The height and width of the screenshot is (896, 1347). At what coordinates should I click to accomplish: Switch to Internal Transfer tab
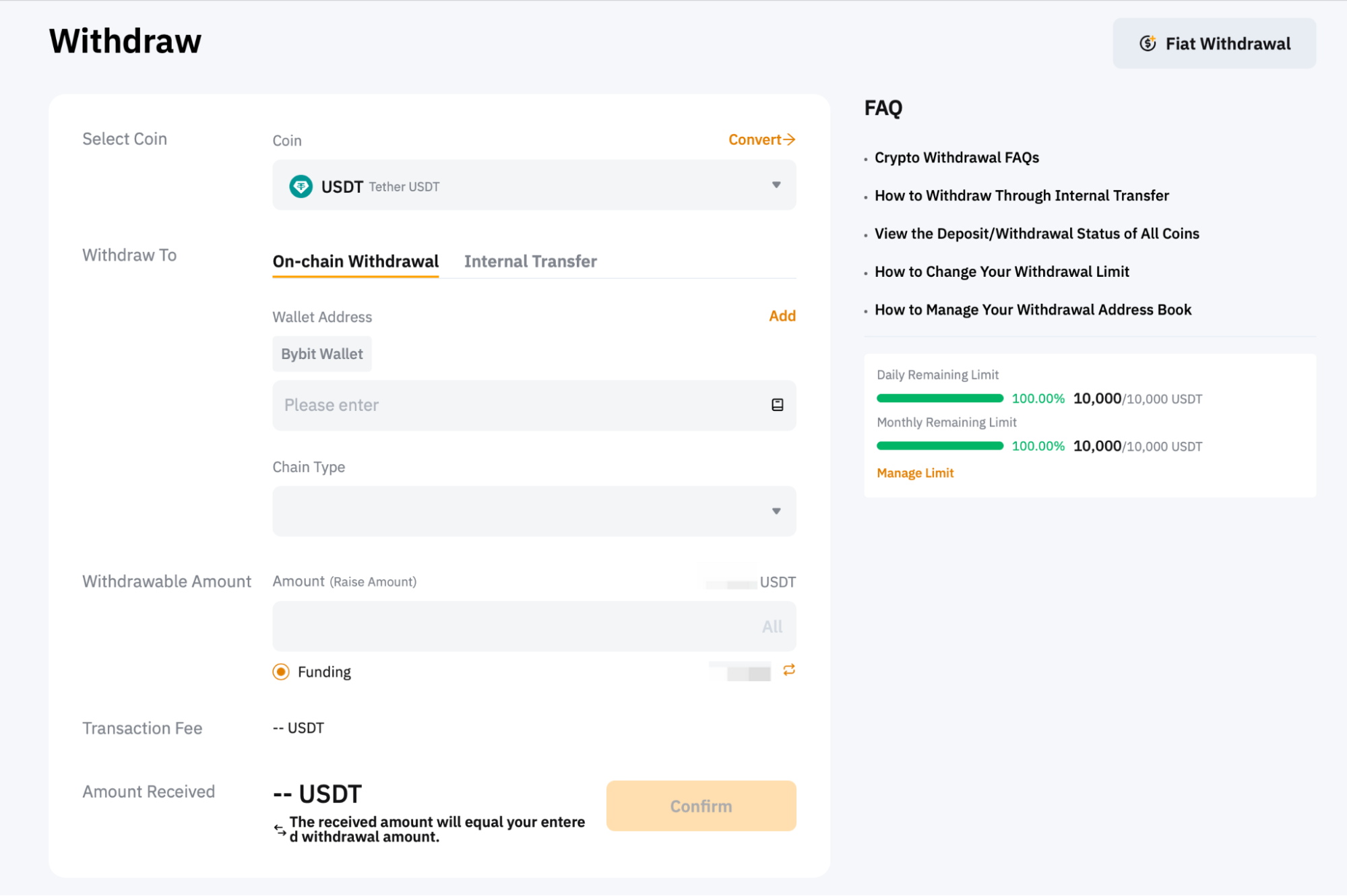[x=530, y=261]
